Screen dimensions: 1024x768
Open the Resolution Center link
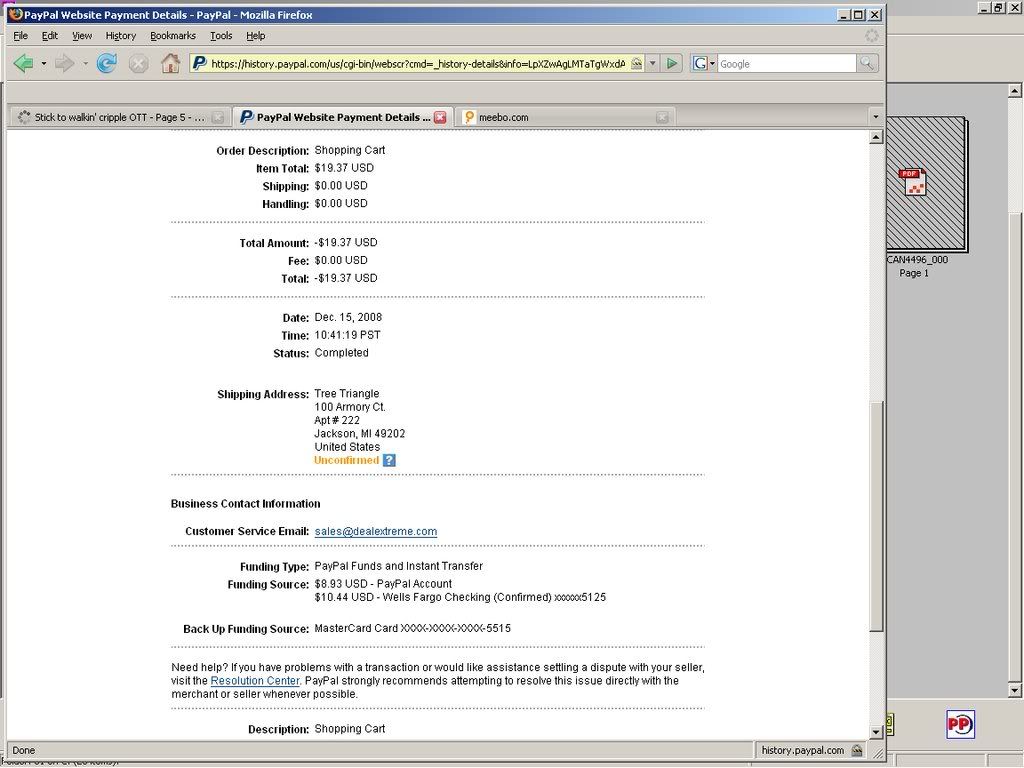click(x=255, y=680)
